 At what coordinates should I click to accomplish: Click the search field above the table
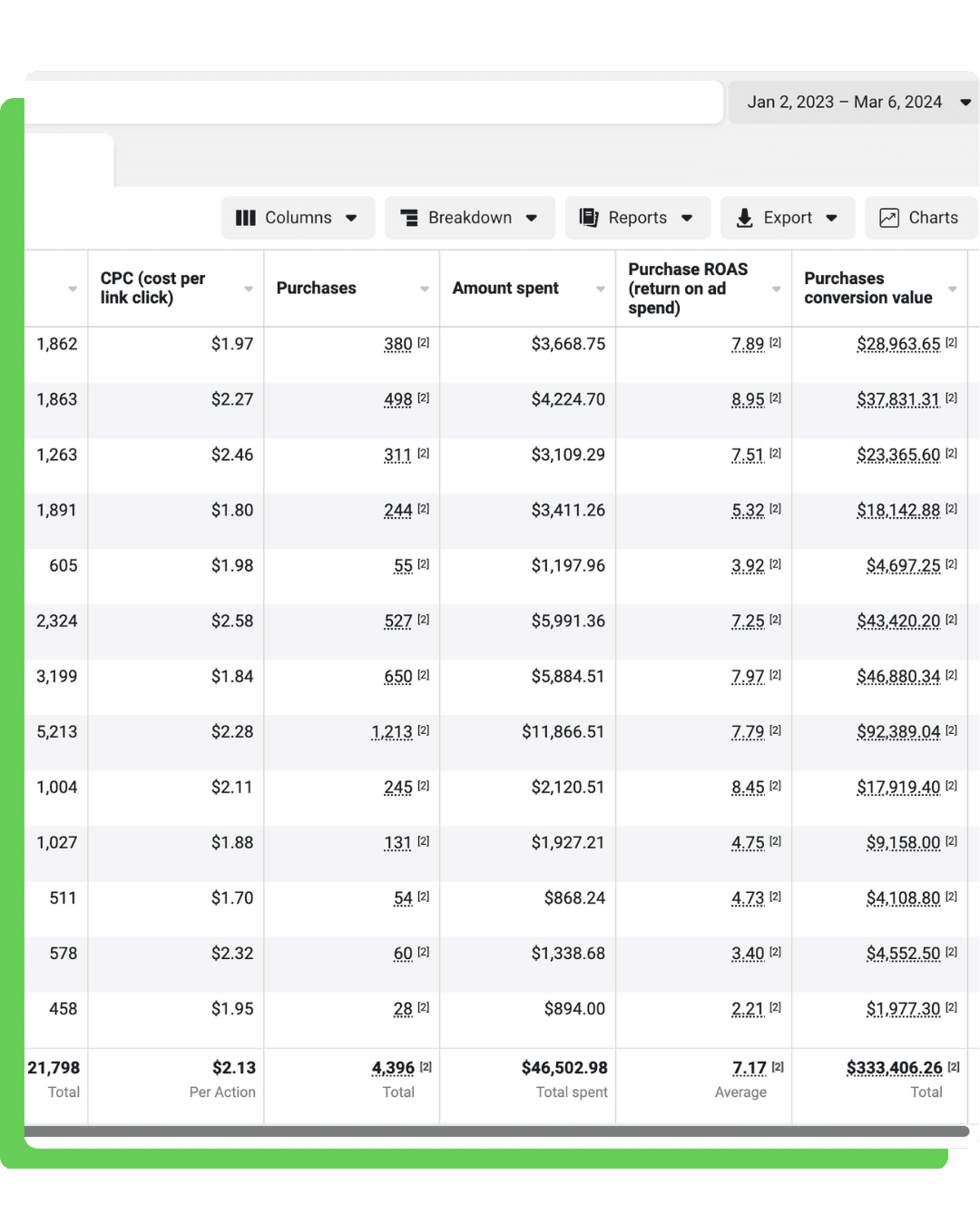click(x=374, y=102)
